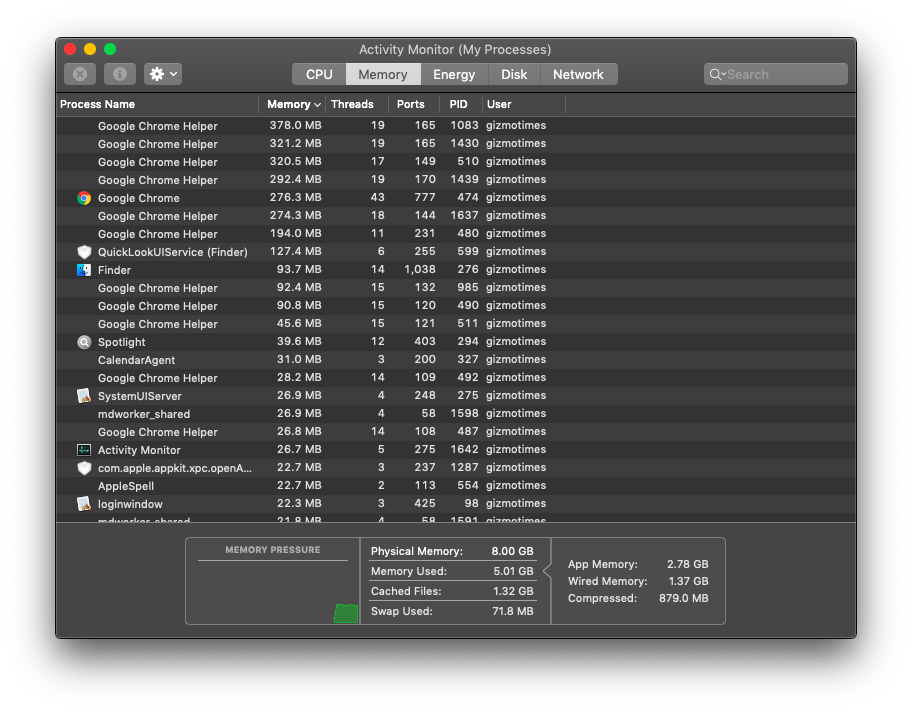Viewport: 912px width, 712px height.
Task: Select Google Chrome Helper using 274.3 MB
Action: [x=456, y=216]
